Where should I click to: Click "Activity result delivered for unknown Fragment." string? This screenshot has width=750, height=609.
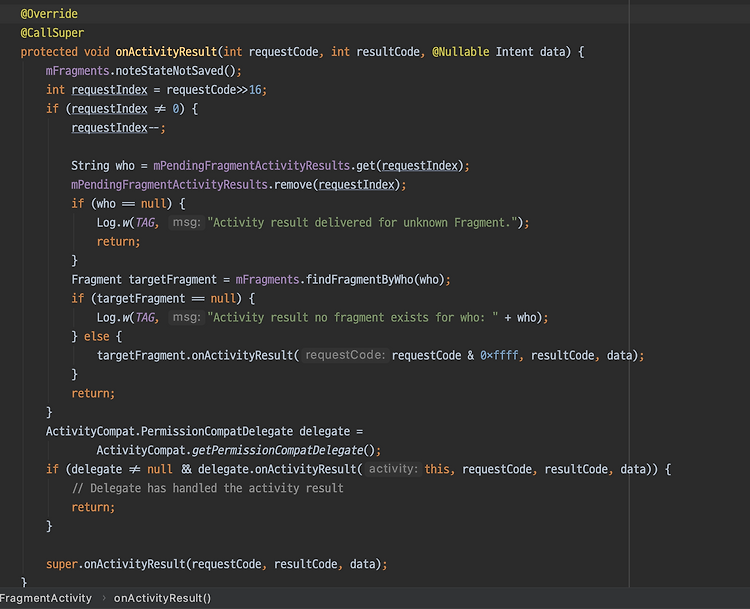[x=363, y=222]
